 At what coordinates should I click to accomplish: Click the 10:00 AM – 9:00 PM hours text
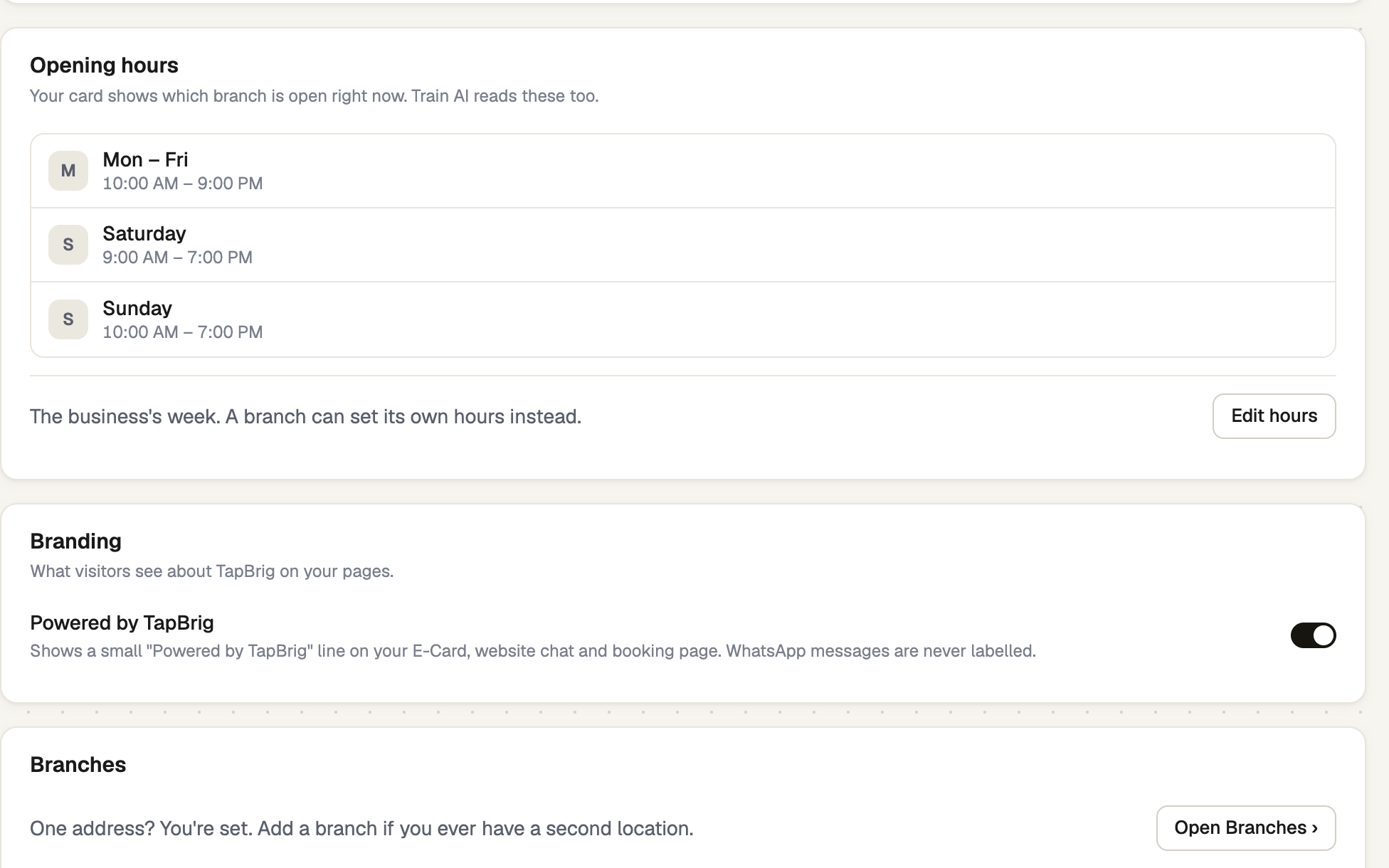(183, 184)
